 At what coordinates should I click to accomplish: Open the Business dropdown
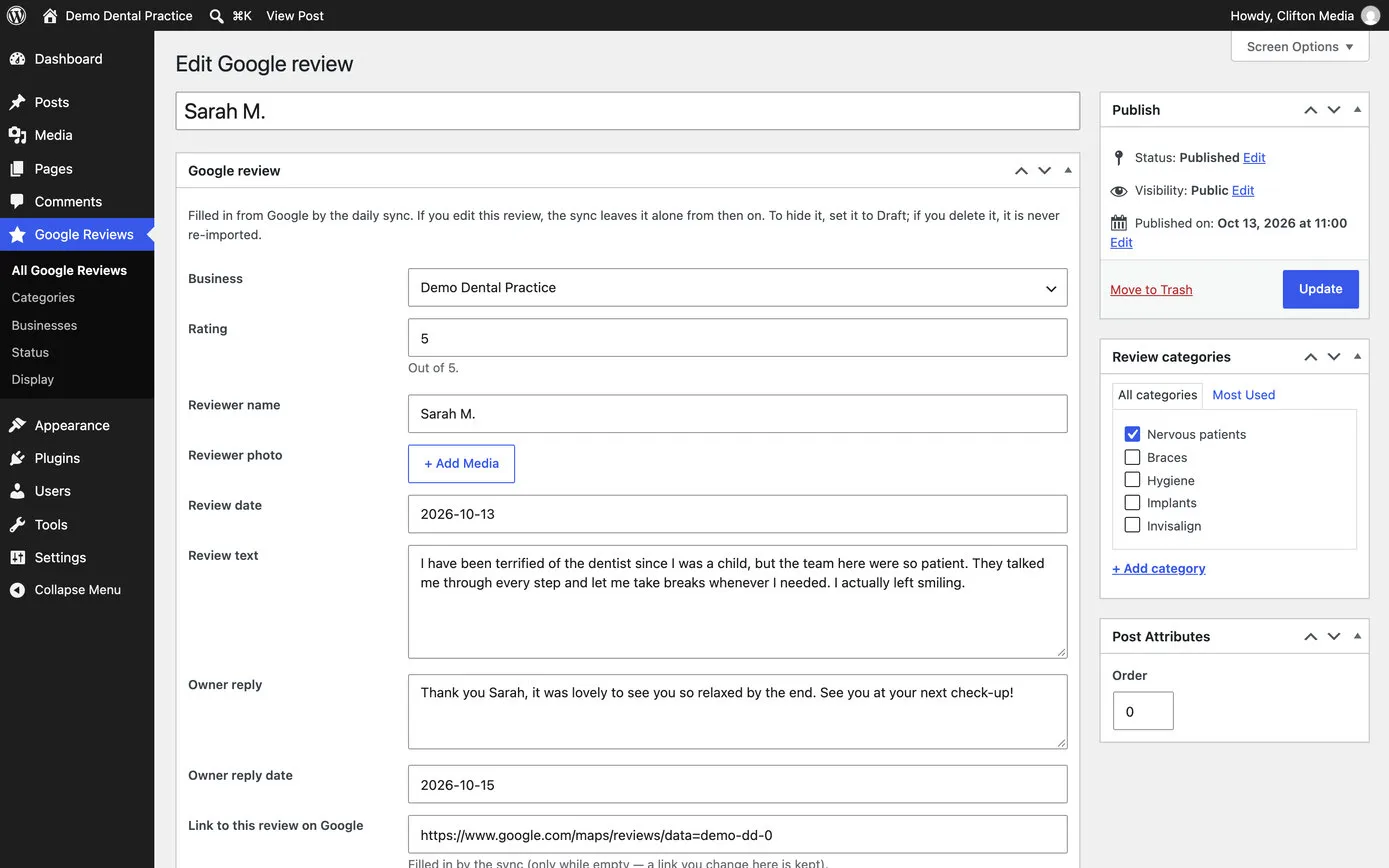click(x=737, y=287)
